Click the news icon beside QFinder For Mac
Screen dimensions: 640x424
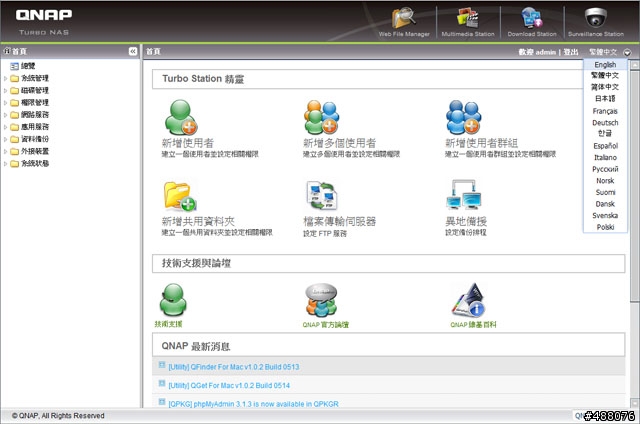click(x=162, y=365)
